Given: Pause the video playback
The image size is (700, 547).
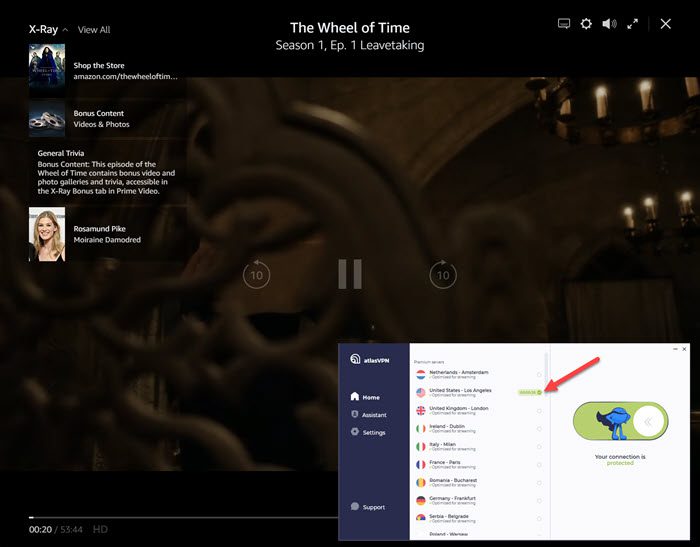Looking at the screenshot, I should click(350, 274).
